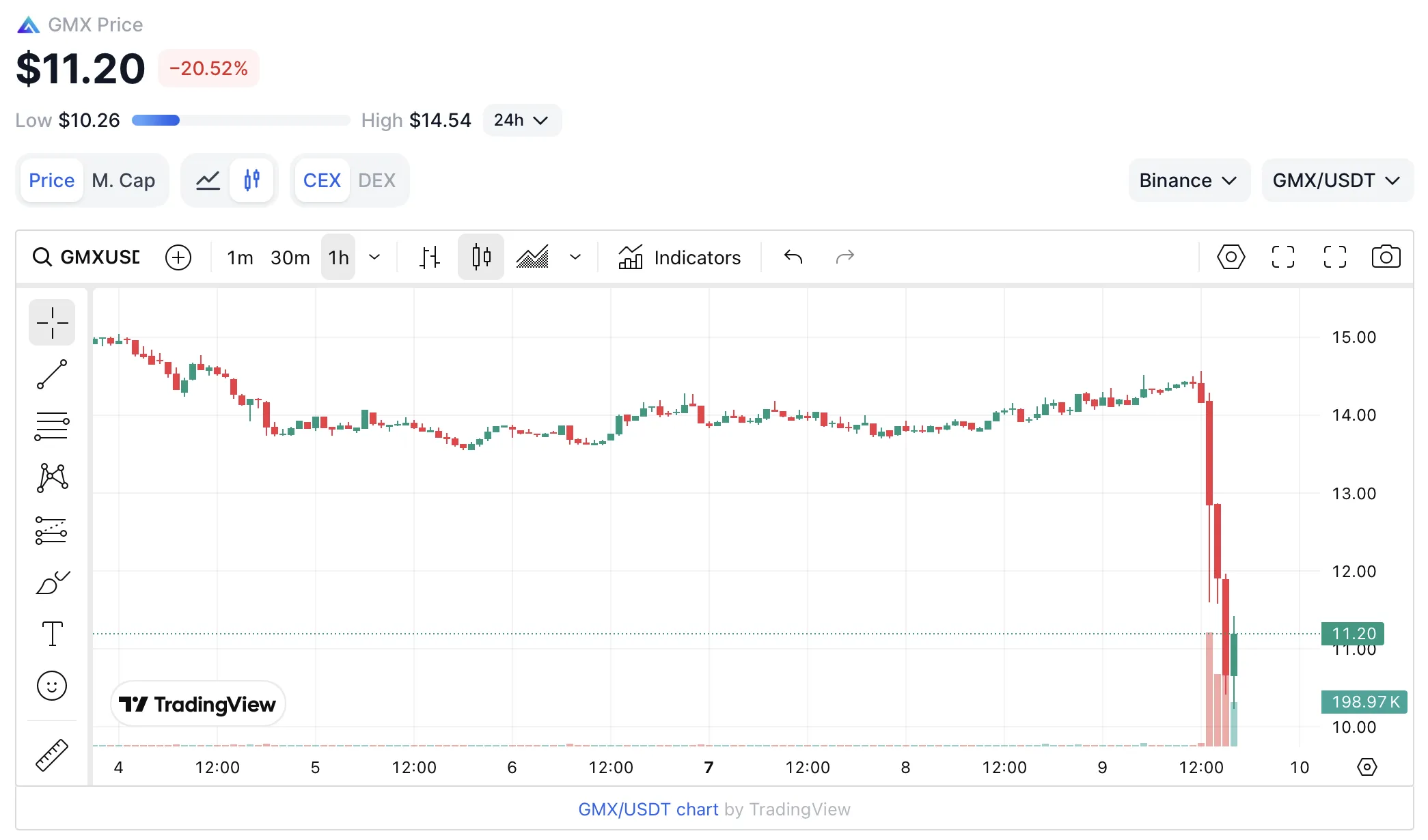Open the GMX/USDT pair dropdown

coord(1337,180)
